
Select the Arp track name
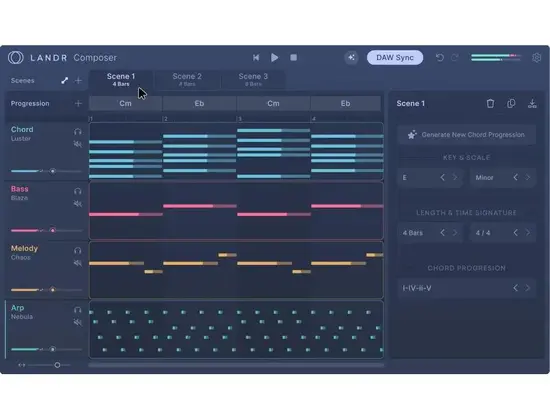(18, 308)
